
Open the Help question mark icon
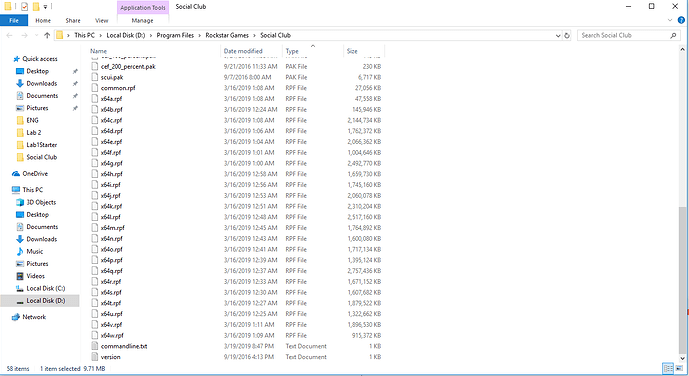(x=681, y=20)
